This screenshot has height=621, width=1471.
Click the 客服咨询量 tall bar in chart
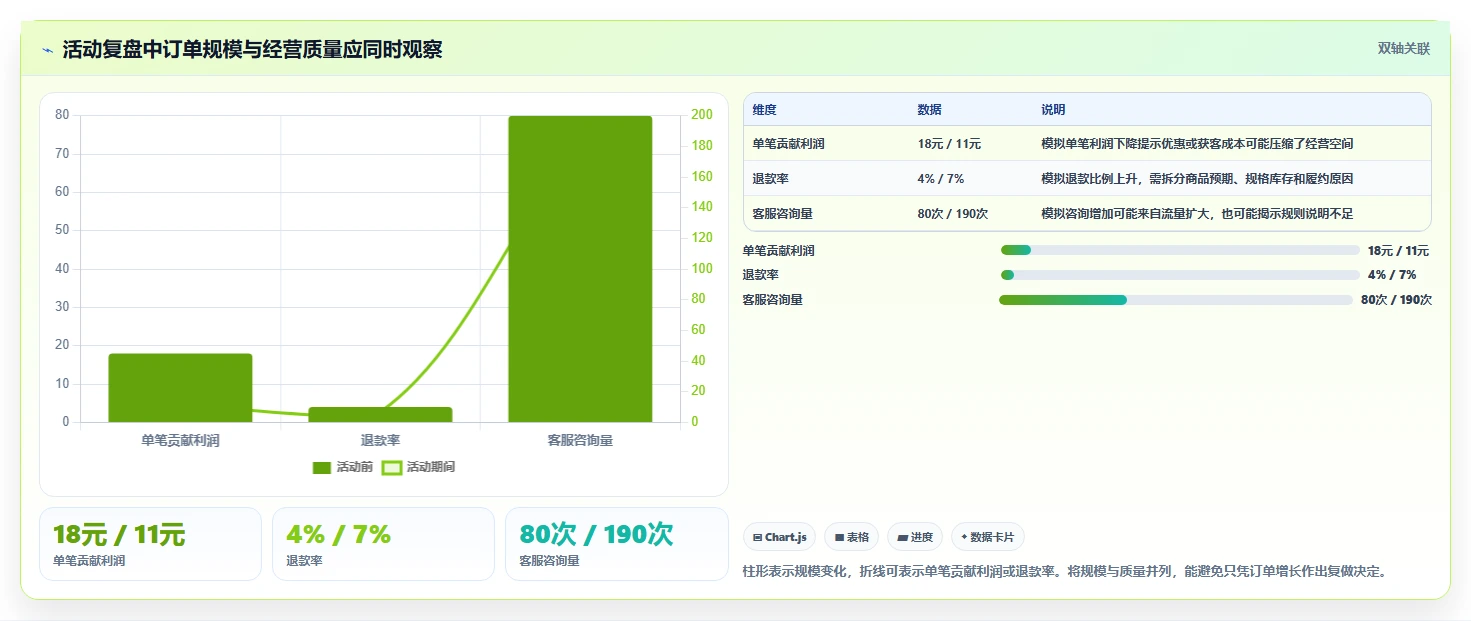pyautogui.click(x=580, y=269)
